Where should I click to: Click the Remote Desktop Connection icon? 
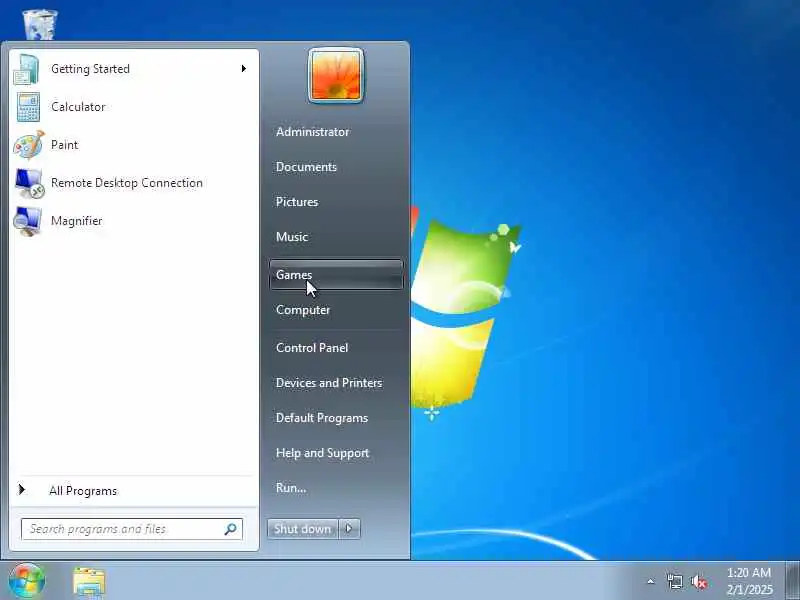point(30,183)
